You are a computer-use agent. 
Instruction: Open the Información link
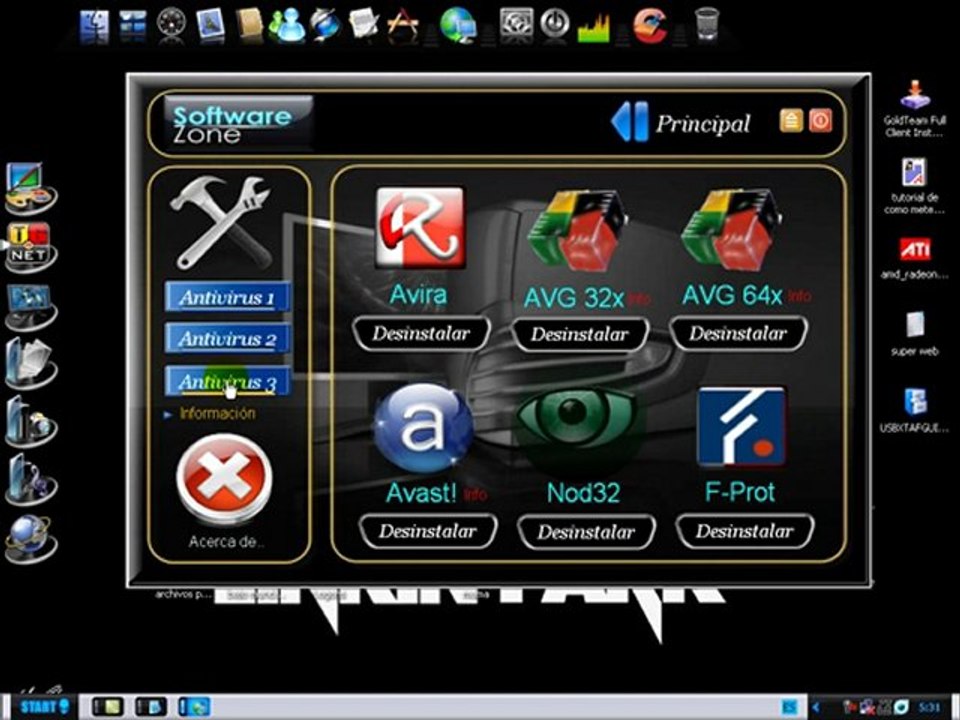point(217,414)
